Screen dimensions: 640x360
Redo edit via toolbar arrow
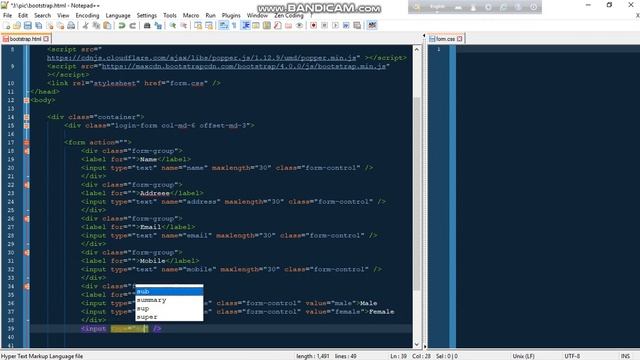coord(133,25)
